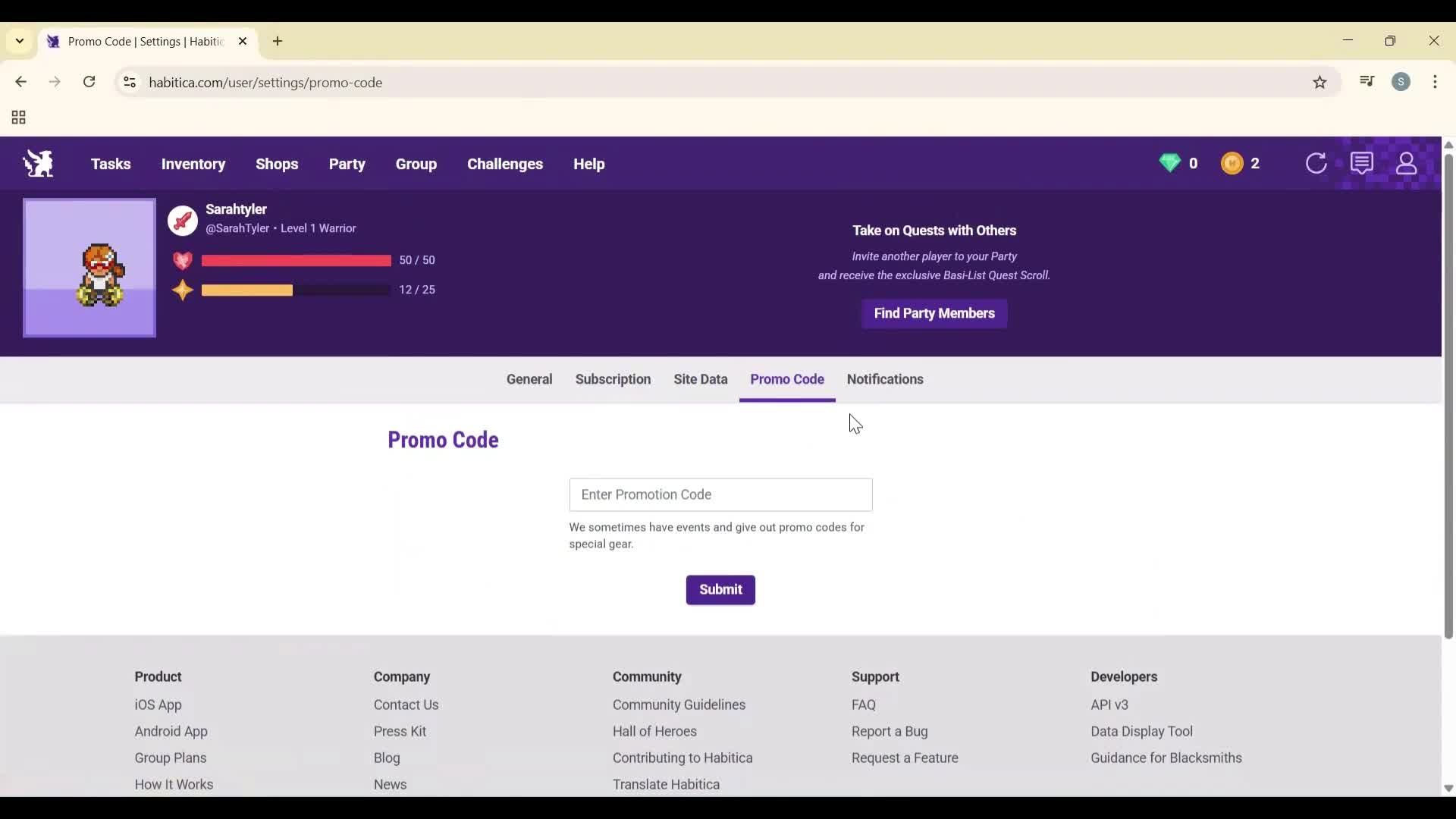Open the Report a Bug link

click(889, 731)
